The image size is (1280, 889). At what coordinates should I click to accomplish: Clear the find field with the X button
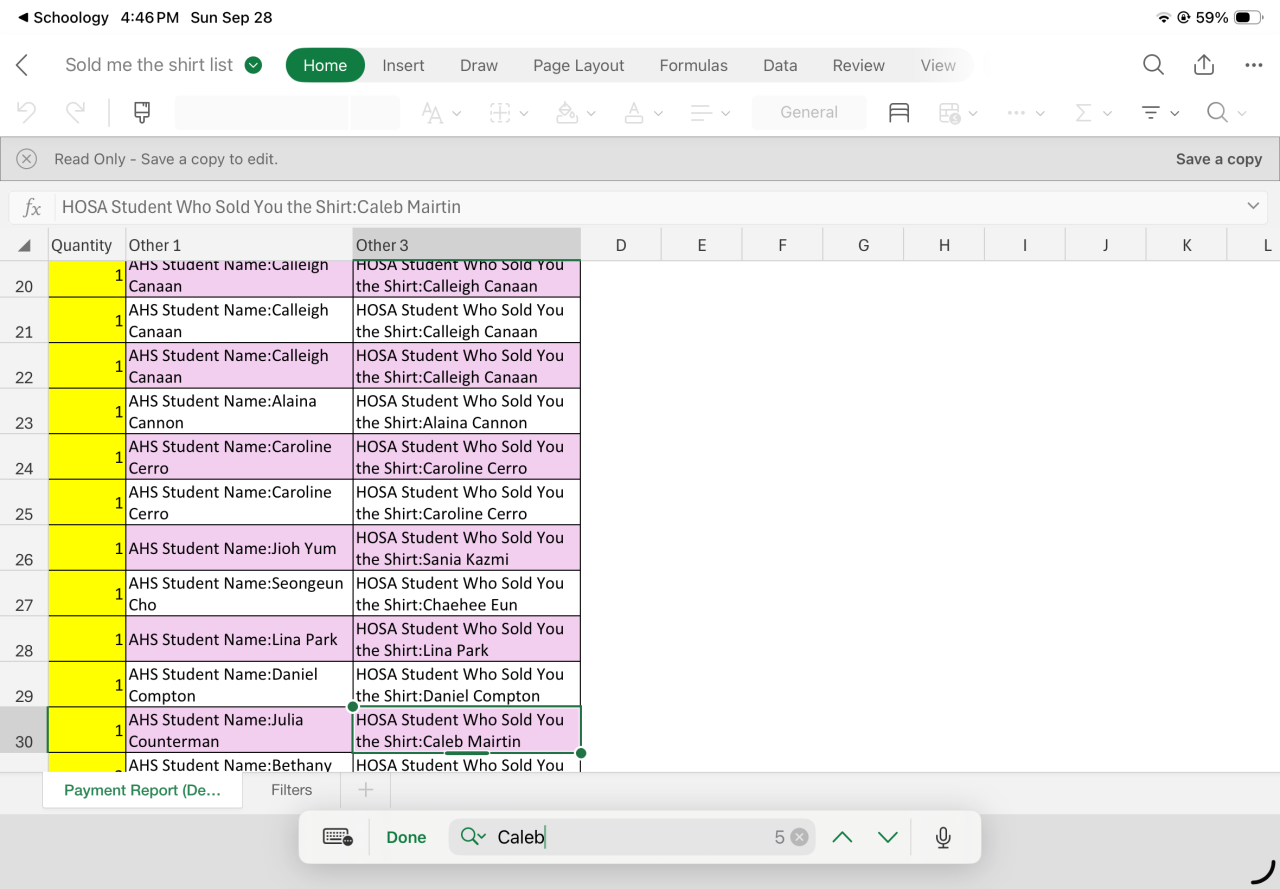[799, 837]
